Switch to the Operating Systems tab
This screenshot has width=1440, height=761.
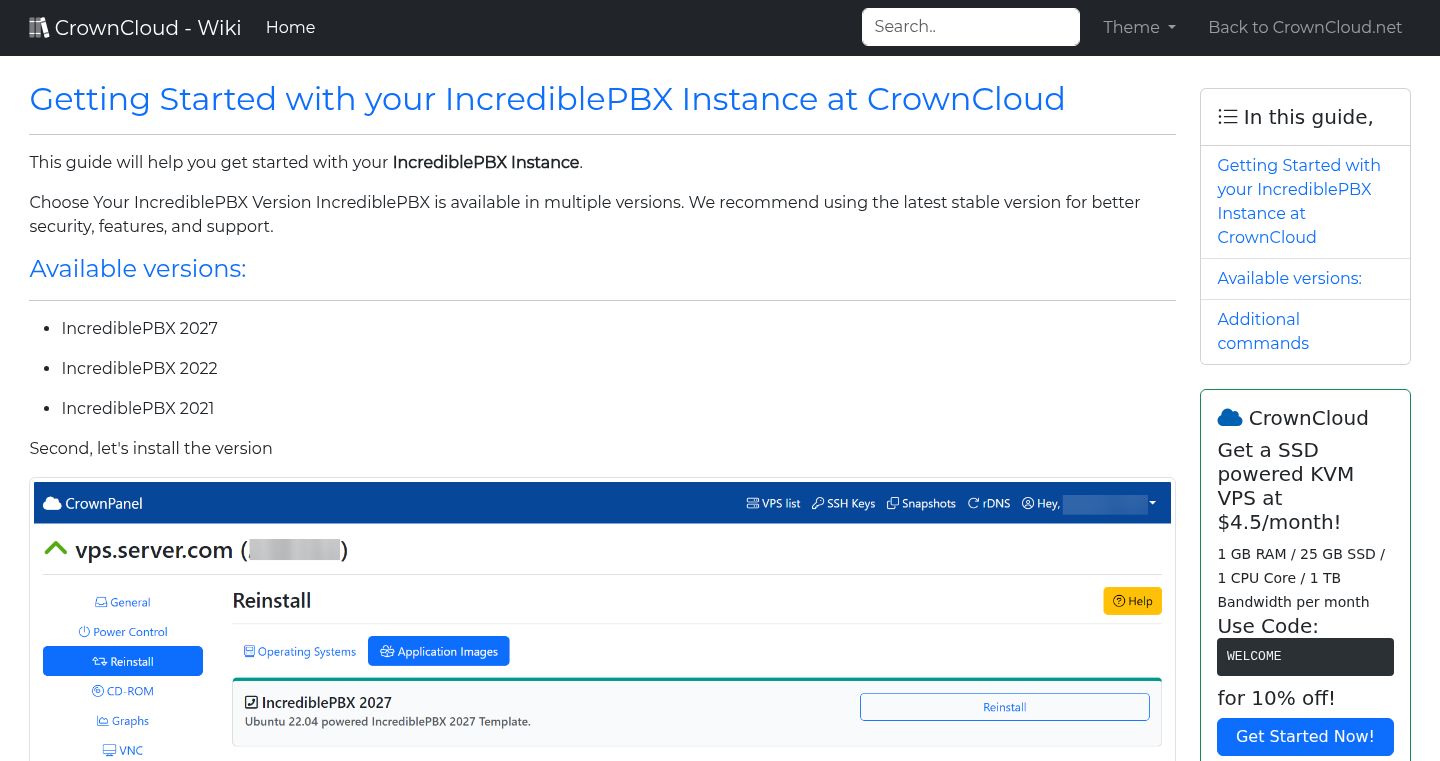[299, 651]
